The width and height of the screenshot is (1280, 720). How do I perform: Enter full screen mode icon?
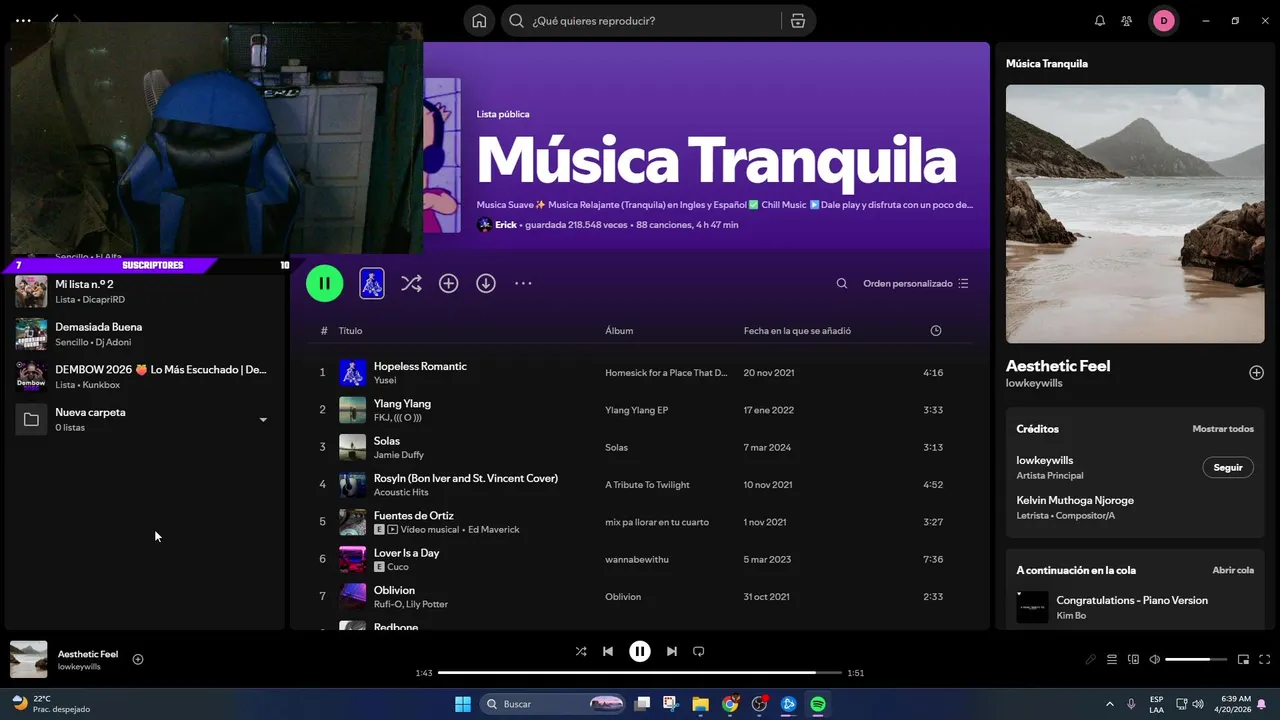click(x=1265, y=659)
